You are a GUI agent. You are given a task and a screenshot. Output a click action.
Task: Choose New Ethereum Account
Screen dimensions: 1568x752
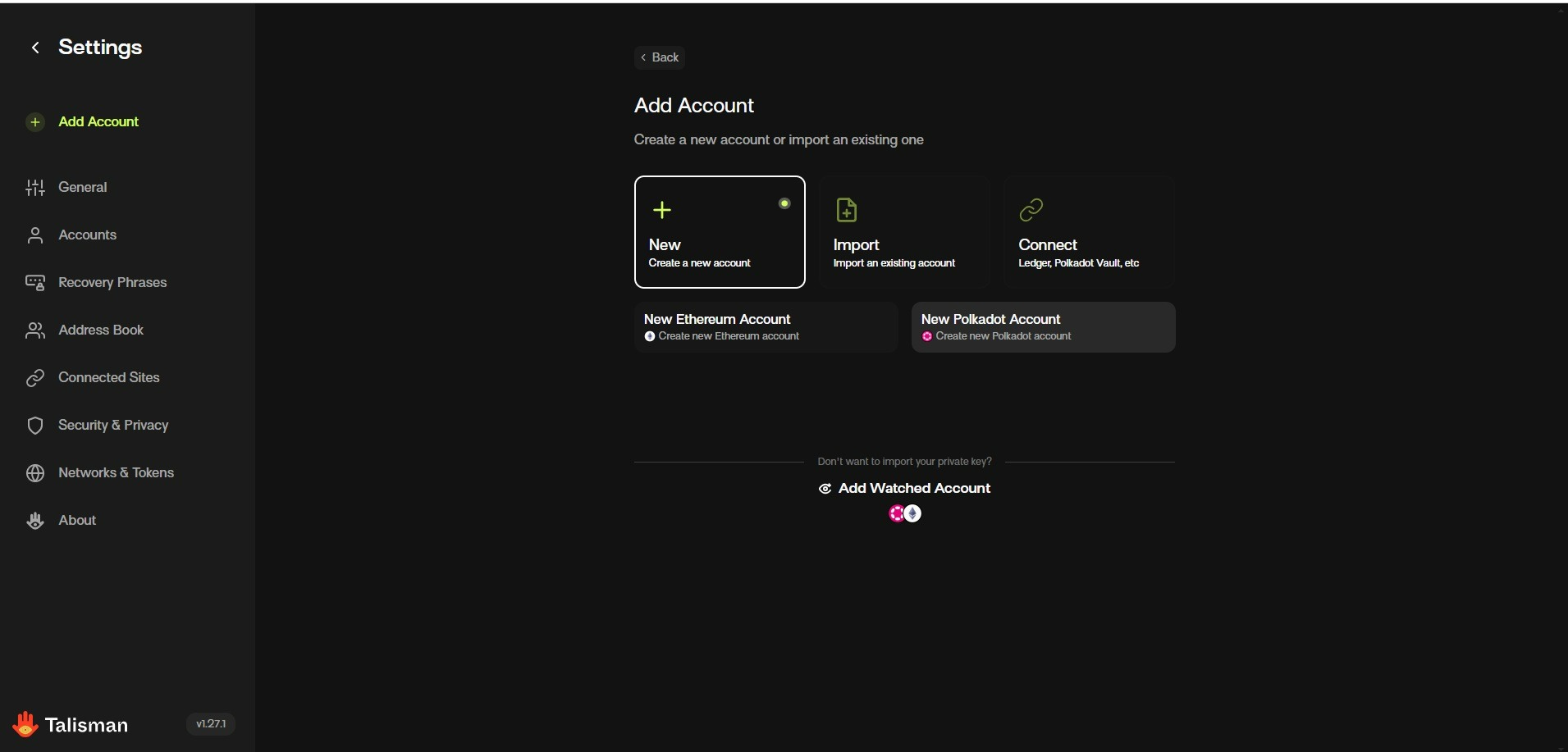(766, 327)
